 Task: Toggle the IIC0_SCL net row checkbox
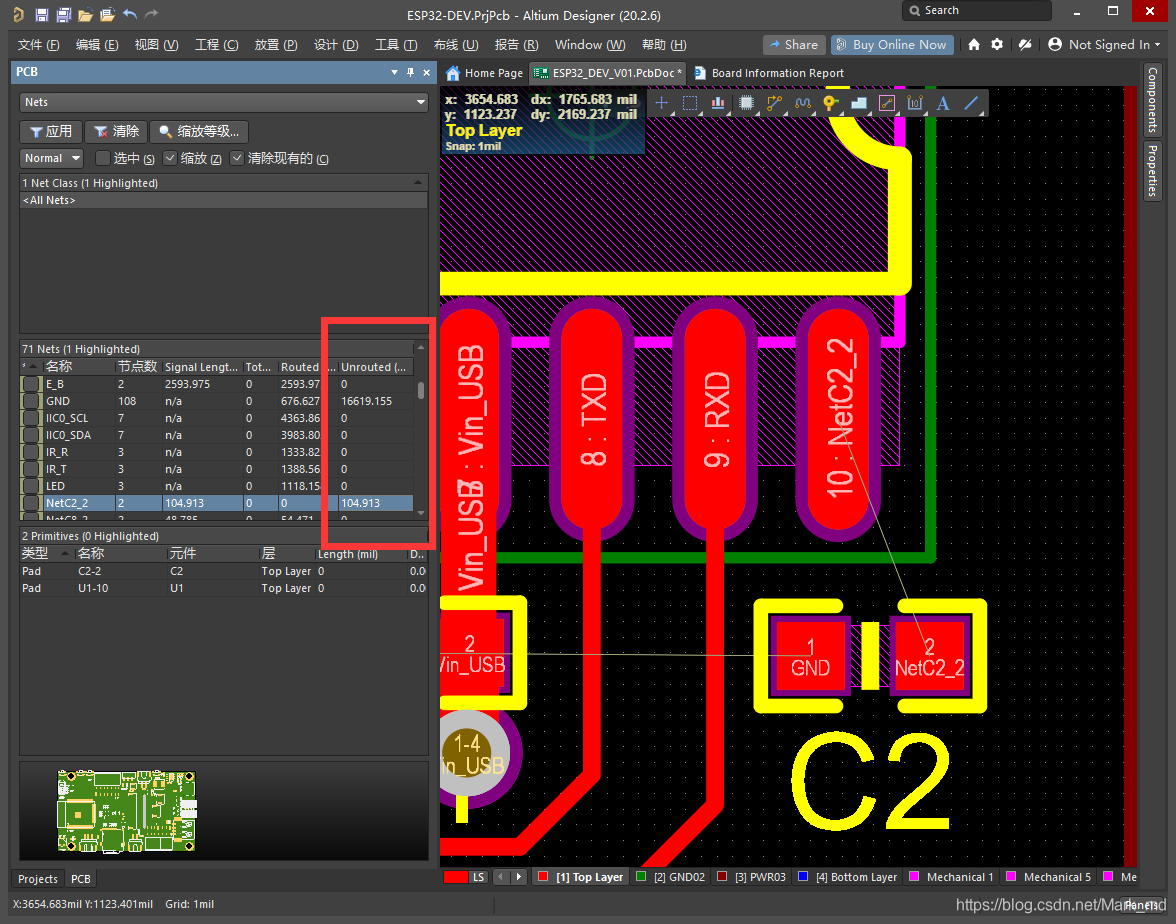(x=31, y=418)
